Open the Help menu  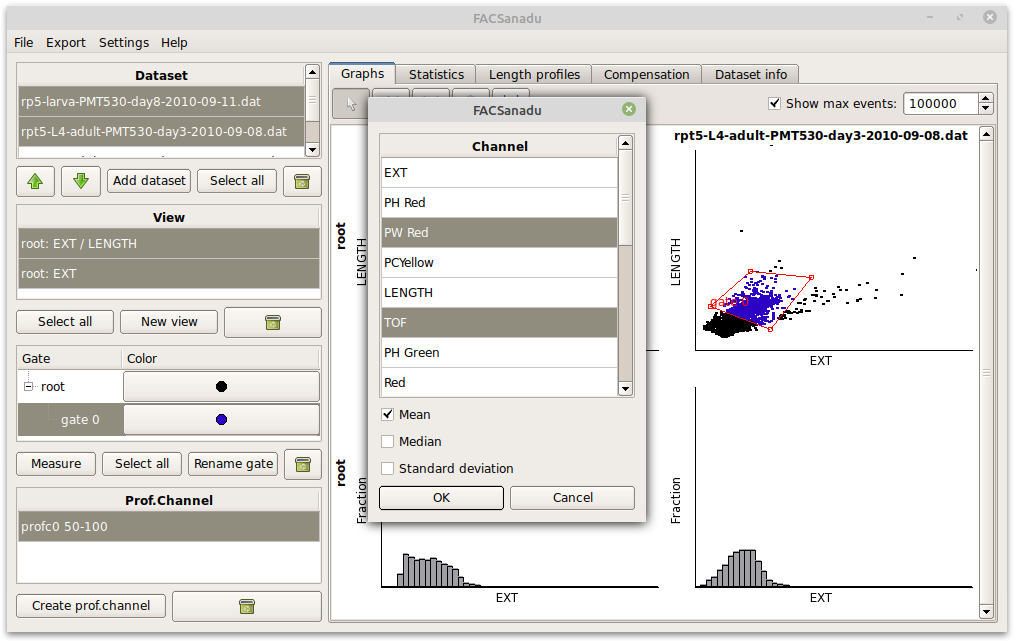click(174, 42)
